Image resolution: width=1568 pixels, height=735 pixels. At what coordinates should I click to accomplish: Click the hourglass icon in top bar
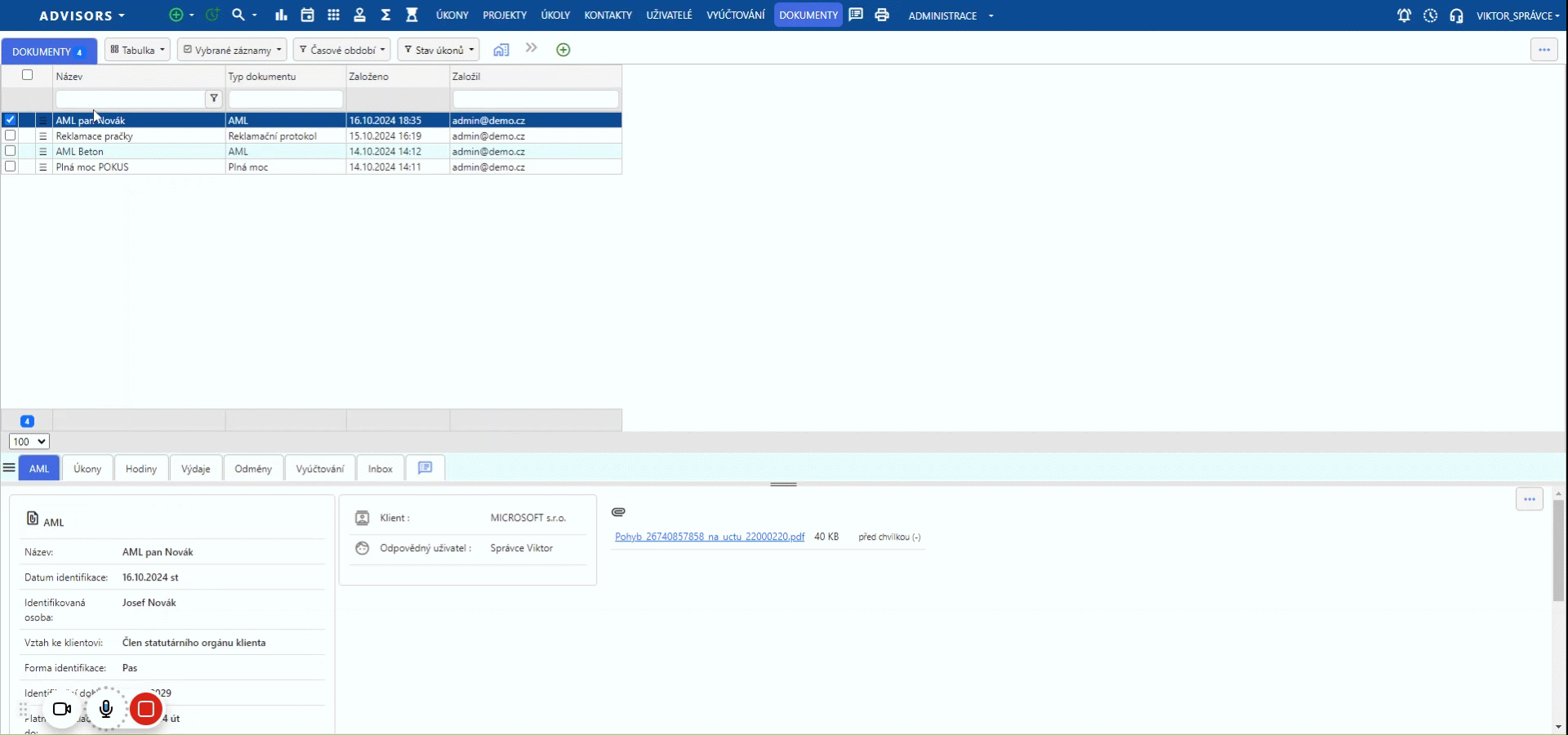[412, 15]
